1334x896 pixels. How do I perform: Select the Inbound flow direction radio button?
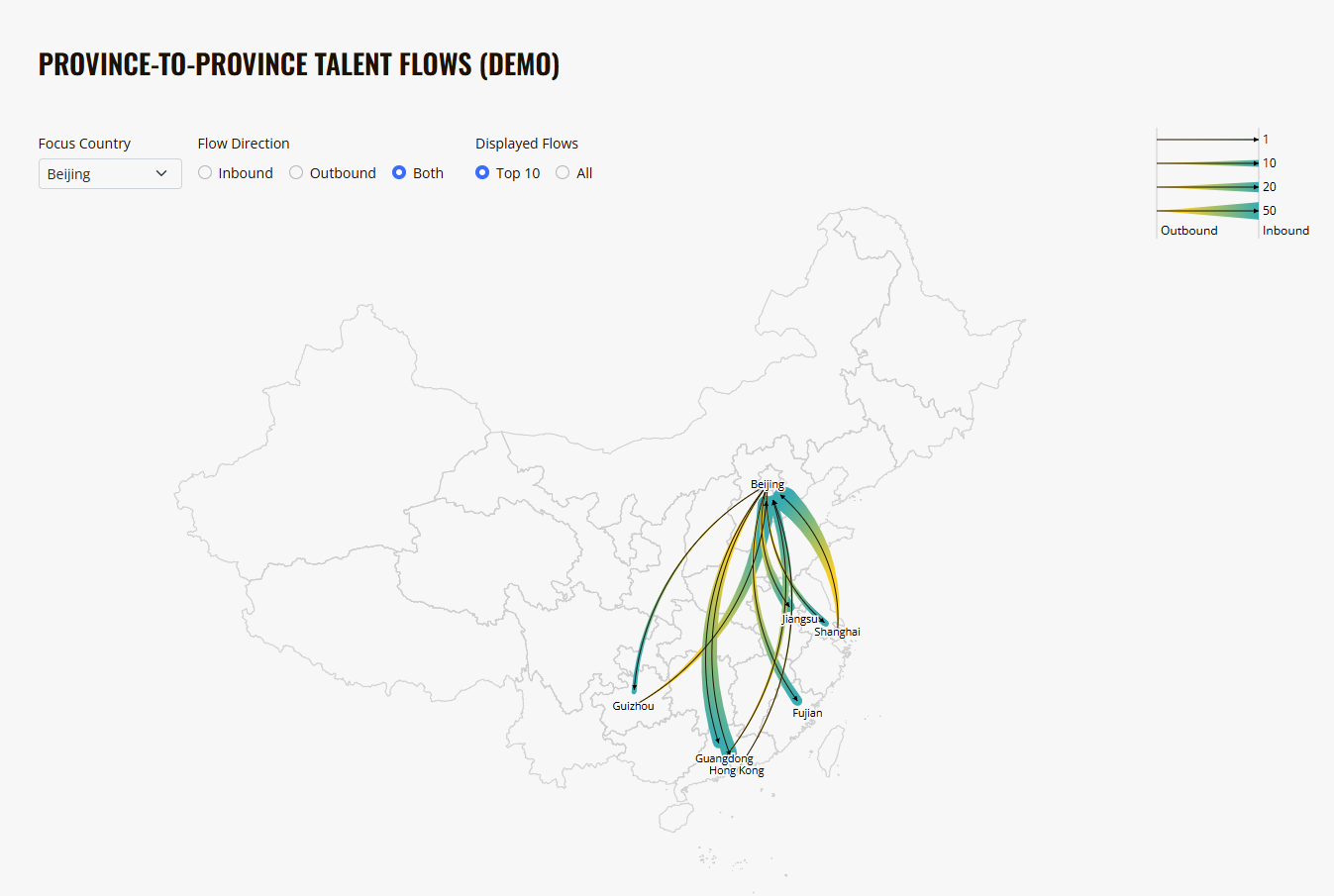coord(204,172)
